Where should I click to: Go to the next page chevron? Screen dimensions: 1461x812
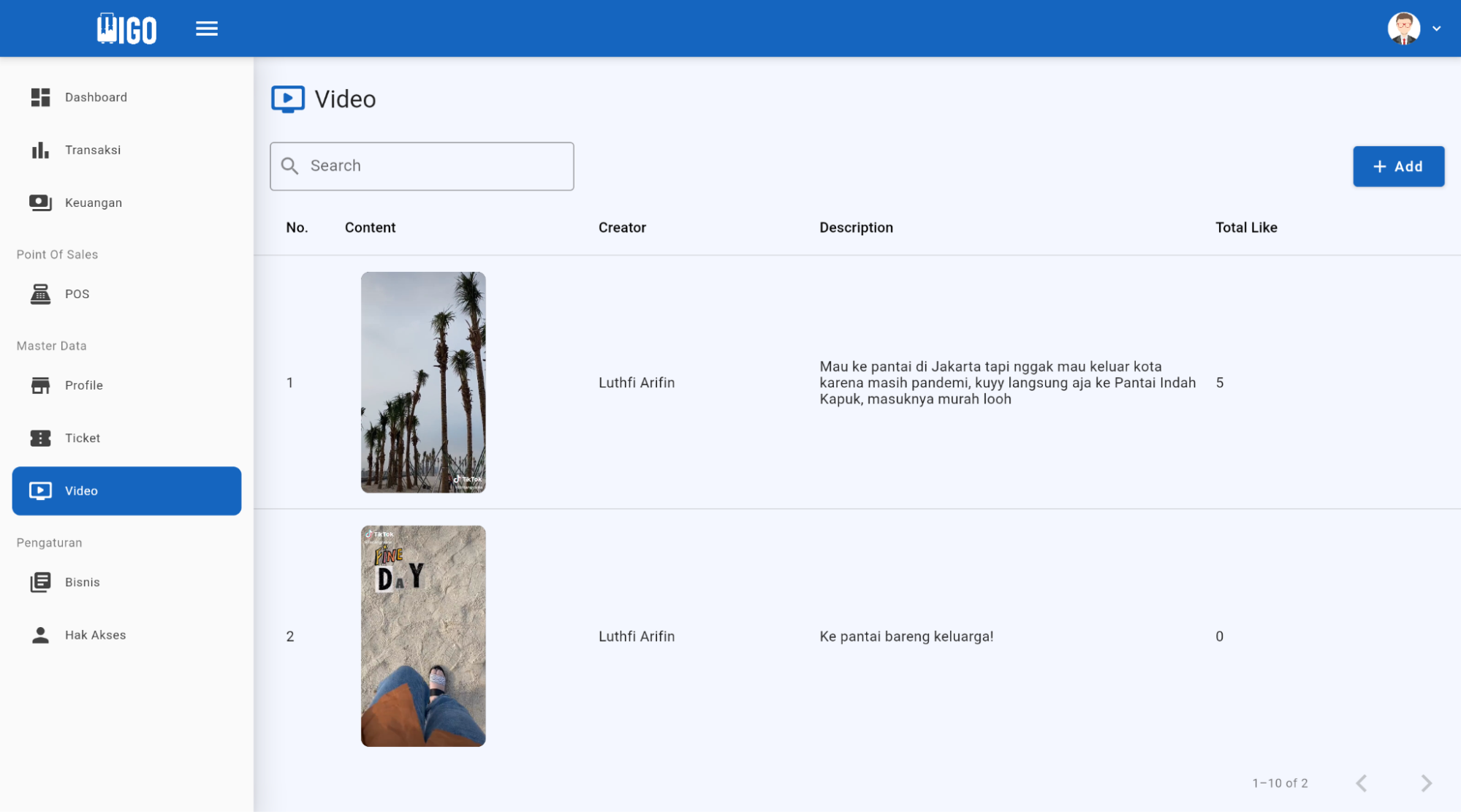tap(1426, 783)
